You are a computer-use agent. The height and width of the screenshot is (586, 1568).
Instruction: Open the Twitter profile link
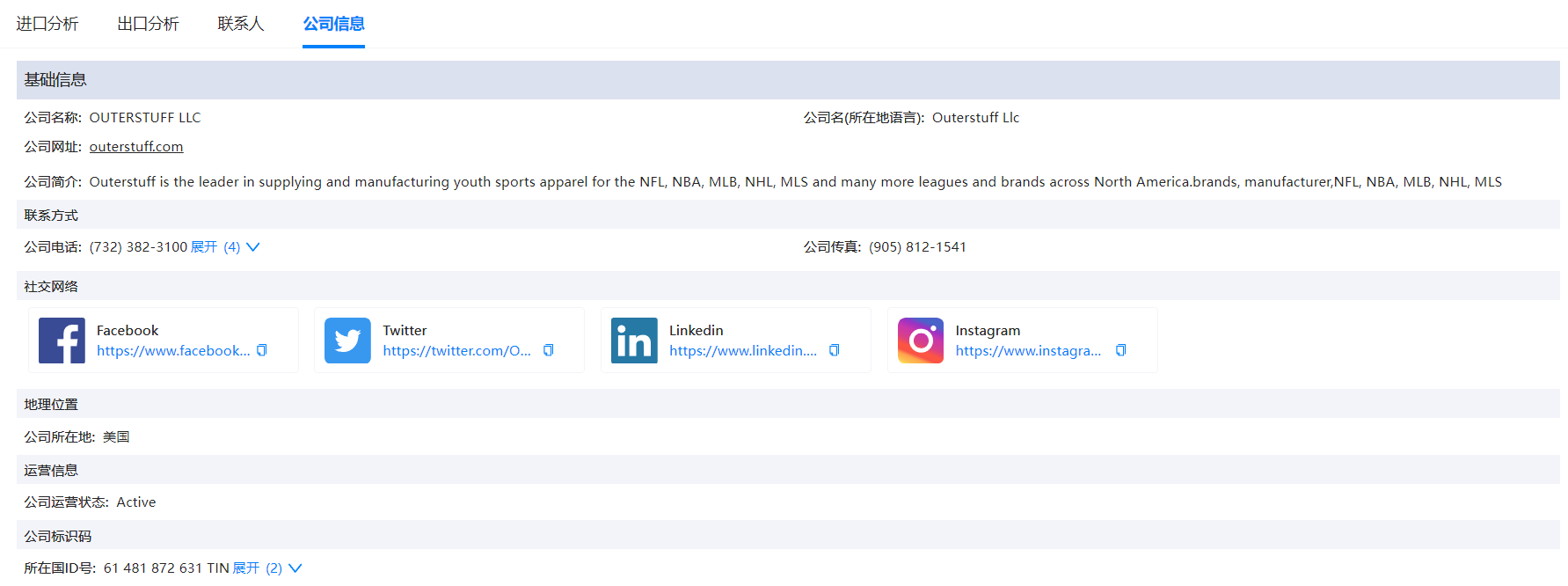pyautogui.click(x=456, y=351)
